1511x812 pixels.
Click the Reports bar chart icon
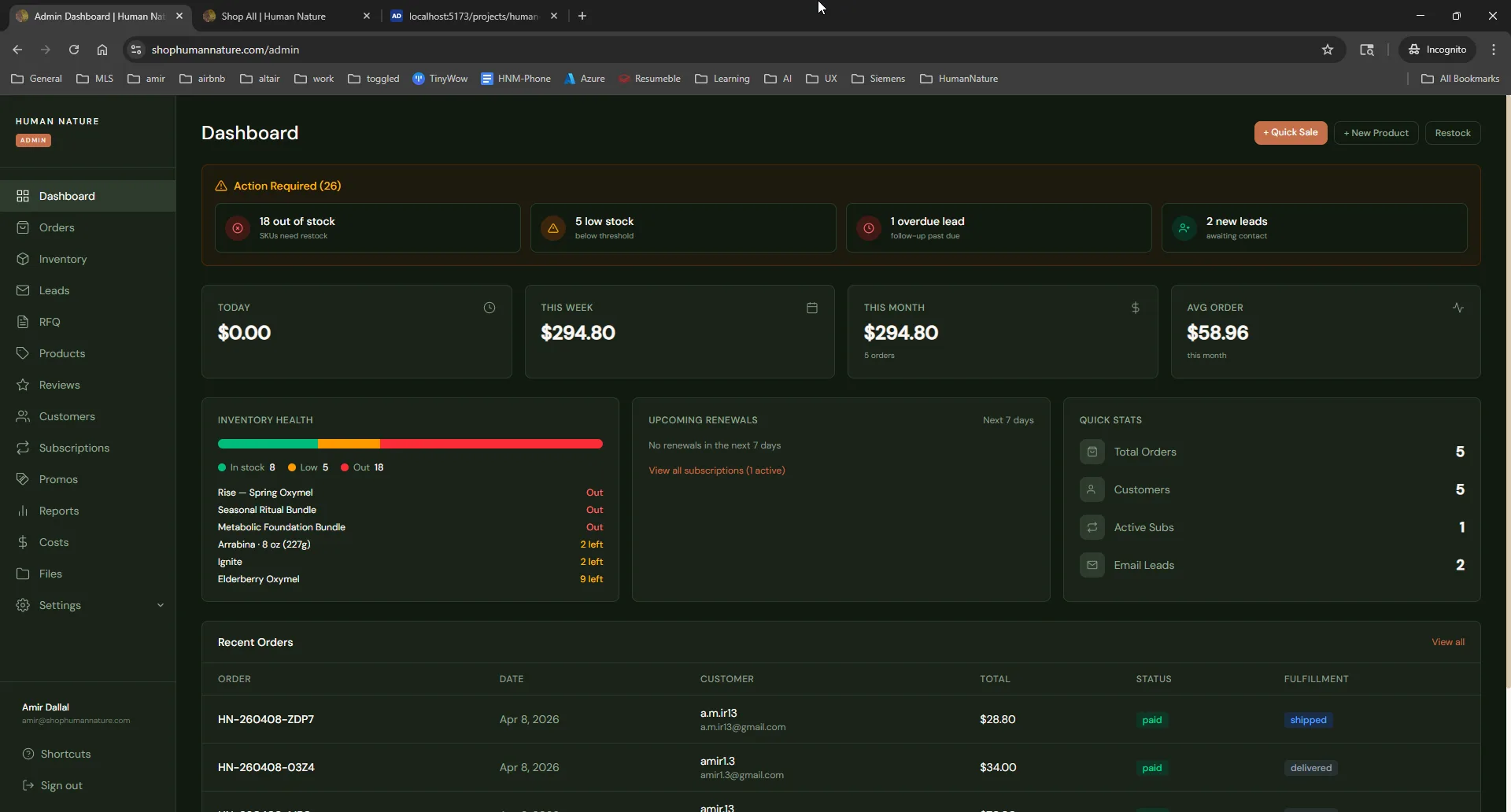[23, 511]
